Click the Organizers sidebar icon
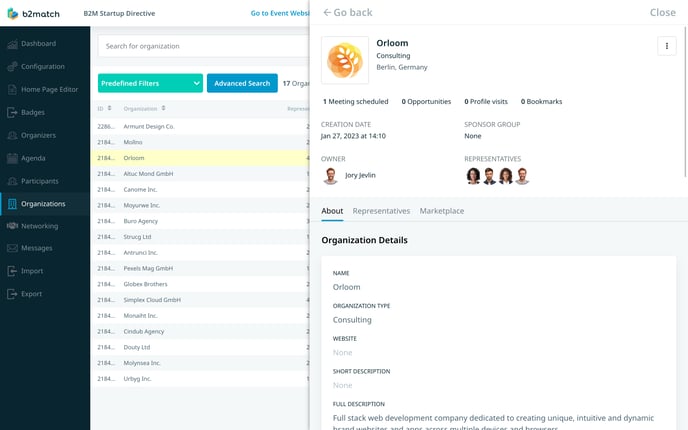 click(x=12, y=135)
